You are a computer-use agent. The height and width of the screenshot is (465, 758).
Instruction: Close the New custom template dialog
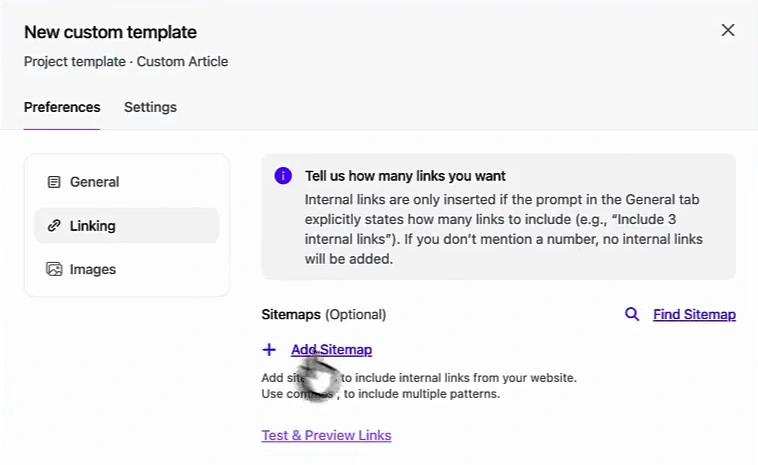tap(728, 30)
